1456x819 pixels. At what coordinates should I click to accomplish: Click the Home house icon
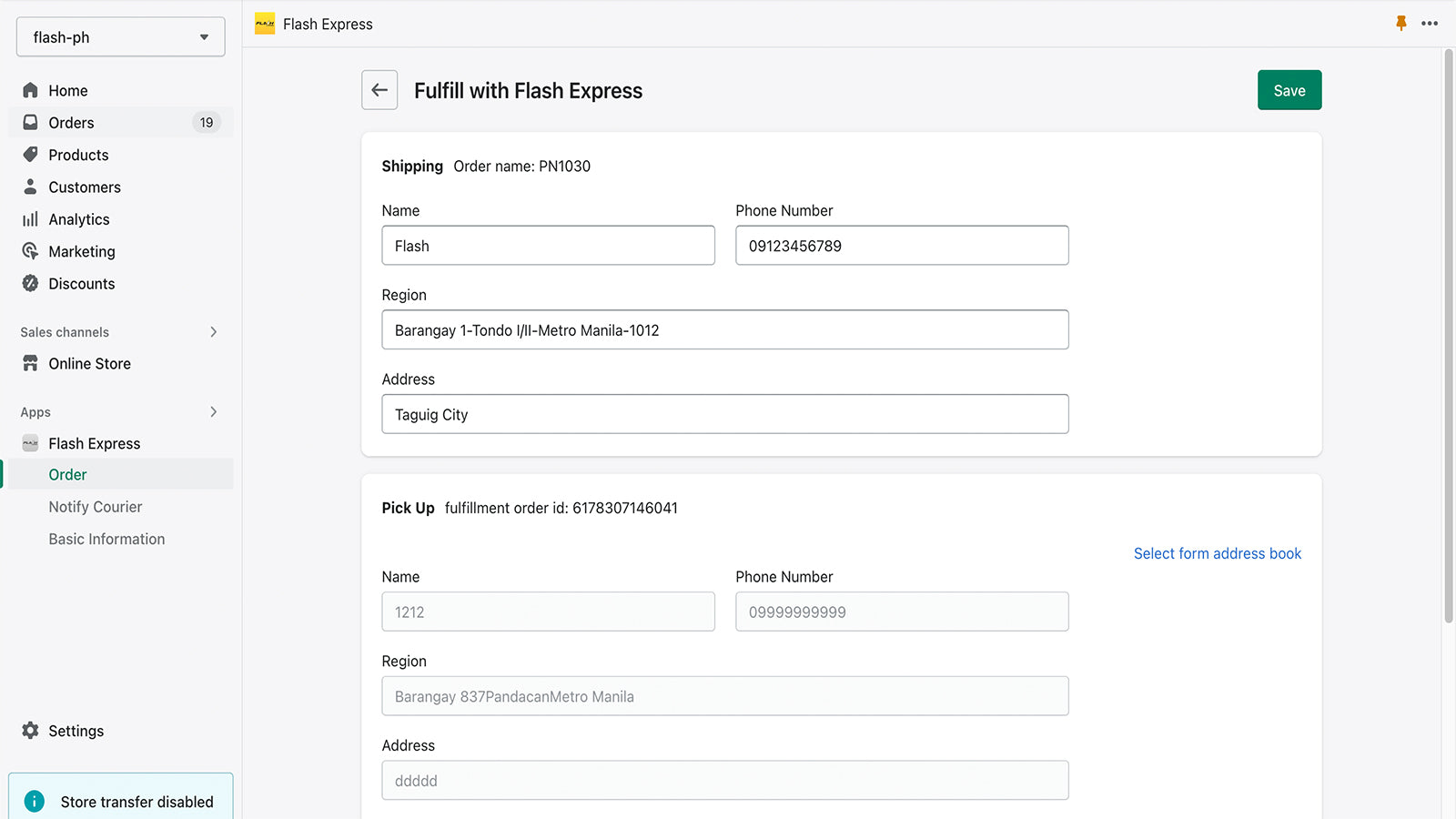point(30,90)
